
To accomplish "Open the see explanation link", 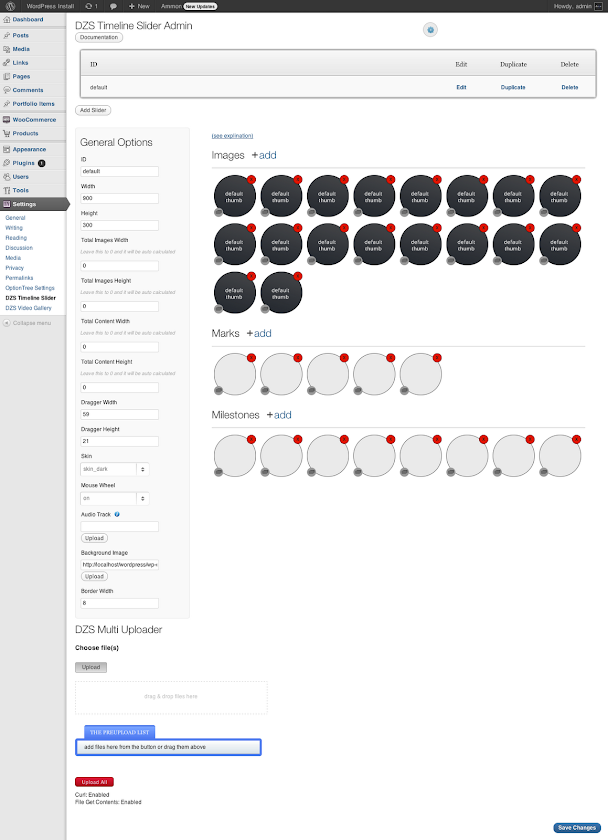I will pos(232,136).
